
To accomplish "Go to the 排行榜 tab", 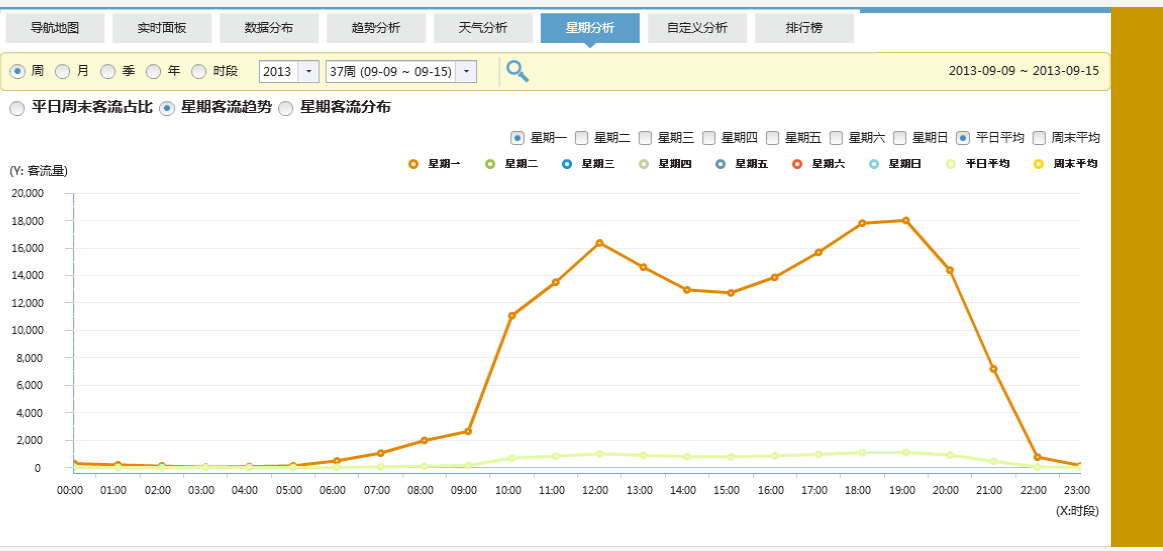I will [x=804, y=29].
